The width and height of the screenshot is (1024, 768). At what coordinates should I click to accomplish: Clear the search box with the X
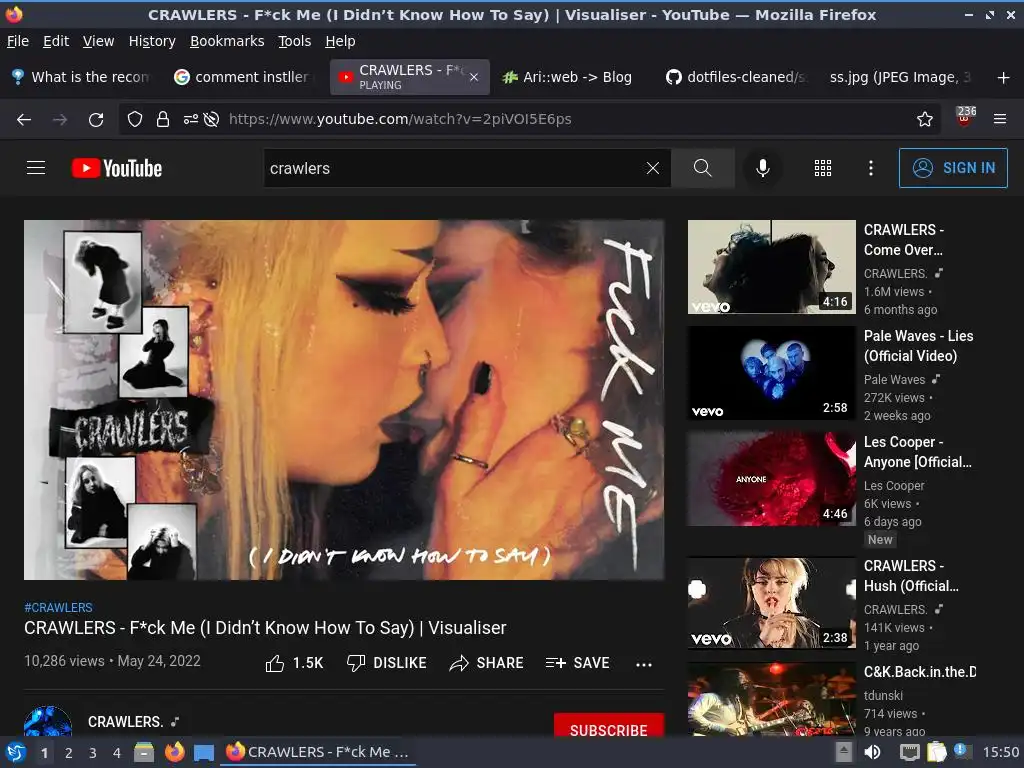(652, 168)
